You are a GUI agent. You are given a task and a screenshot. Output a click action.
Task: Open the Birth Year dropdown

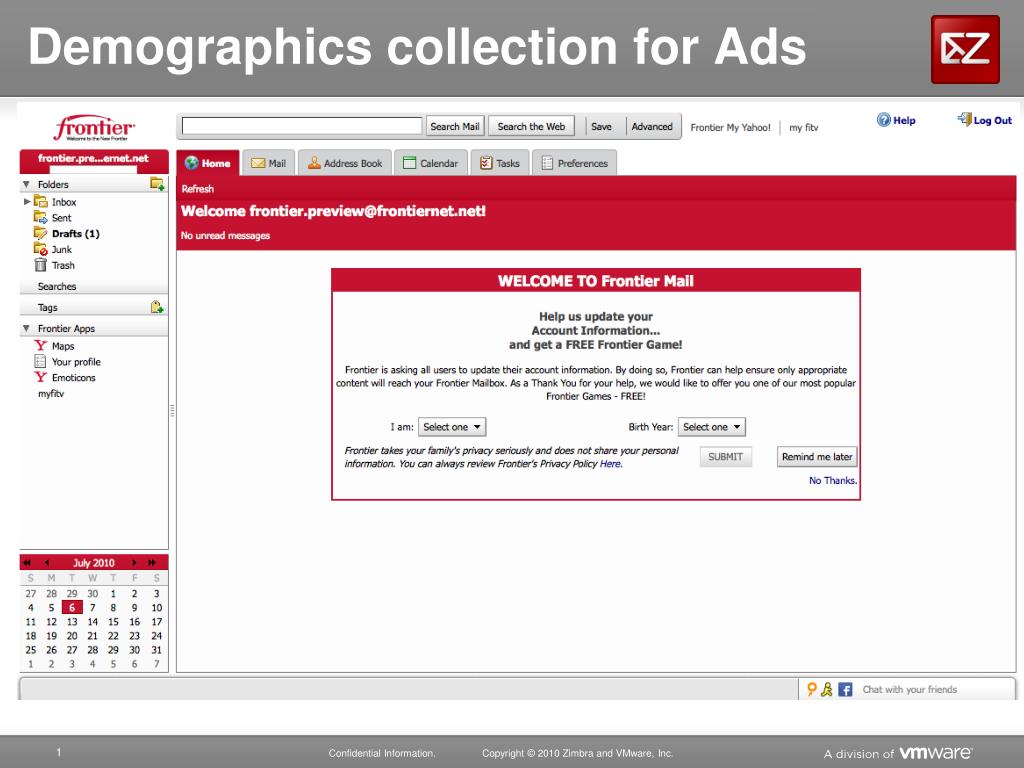pos(712,427)
